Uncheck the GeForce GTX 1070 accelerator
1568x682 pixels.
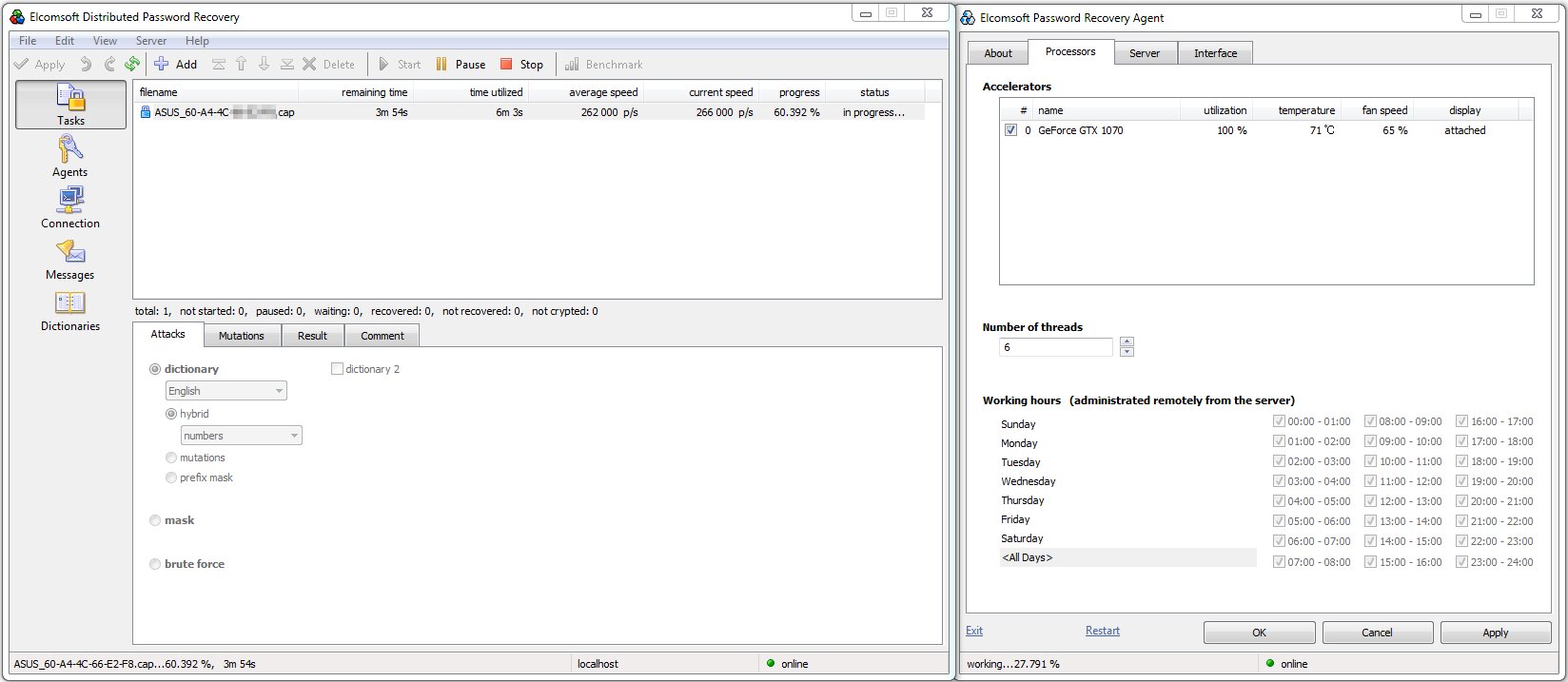pyautogui.click(x=1010, y=130)
